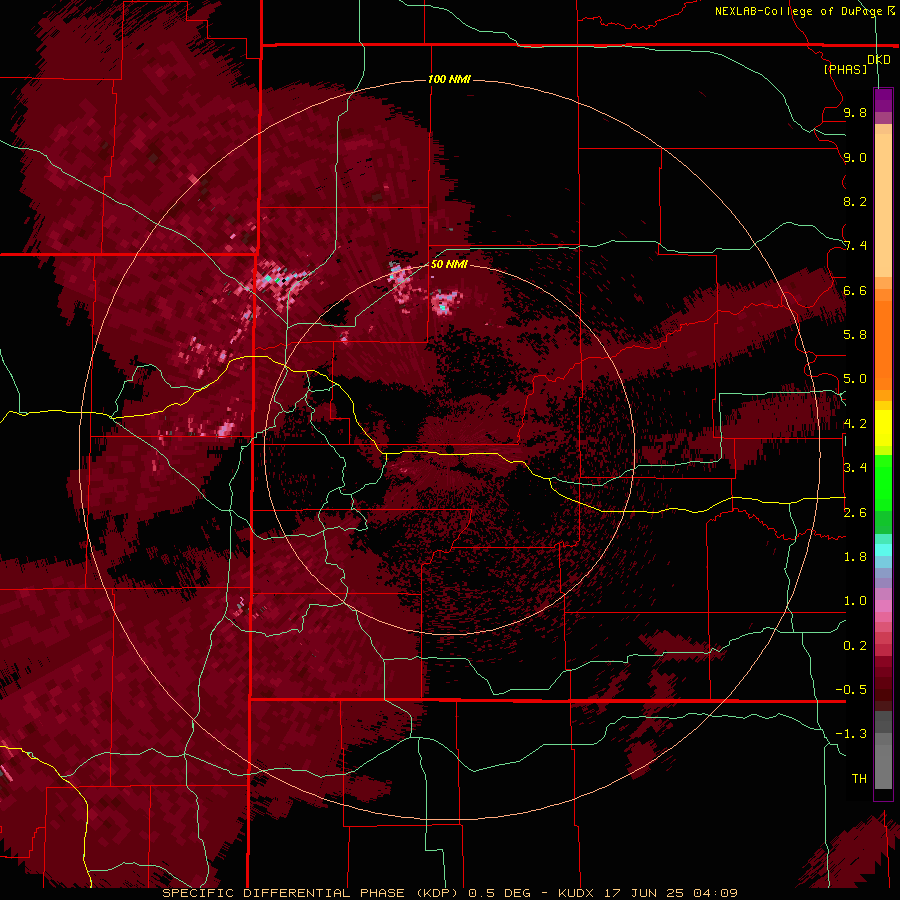This screenshot has height=900, width=900.
Task: Click the 100 NMI range ring label
Action: pos(449,79)
